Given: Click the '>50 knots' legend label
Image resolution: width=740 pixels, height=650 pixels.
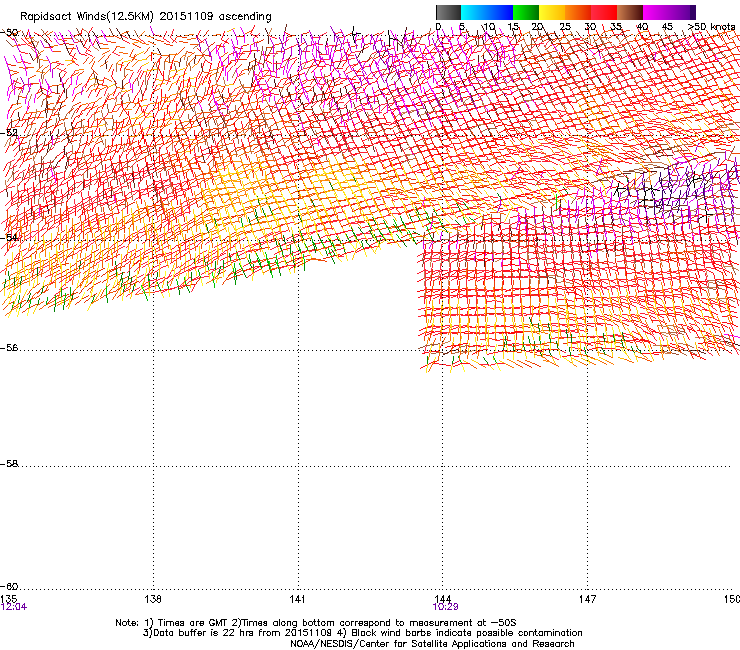Looking at the screenshot, I should 711,27.
